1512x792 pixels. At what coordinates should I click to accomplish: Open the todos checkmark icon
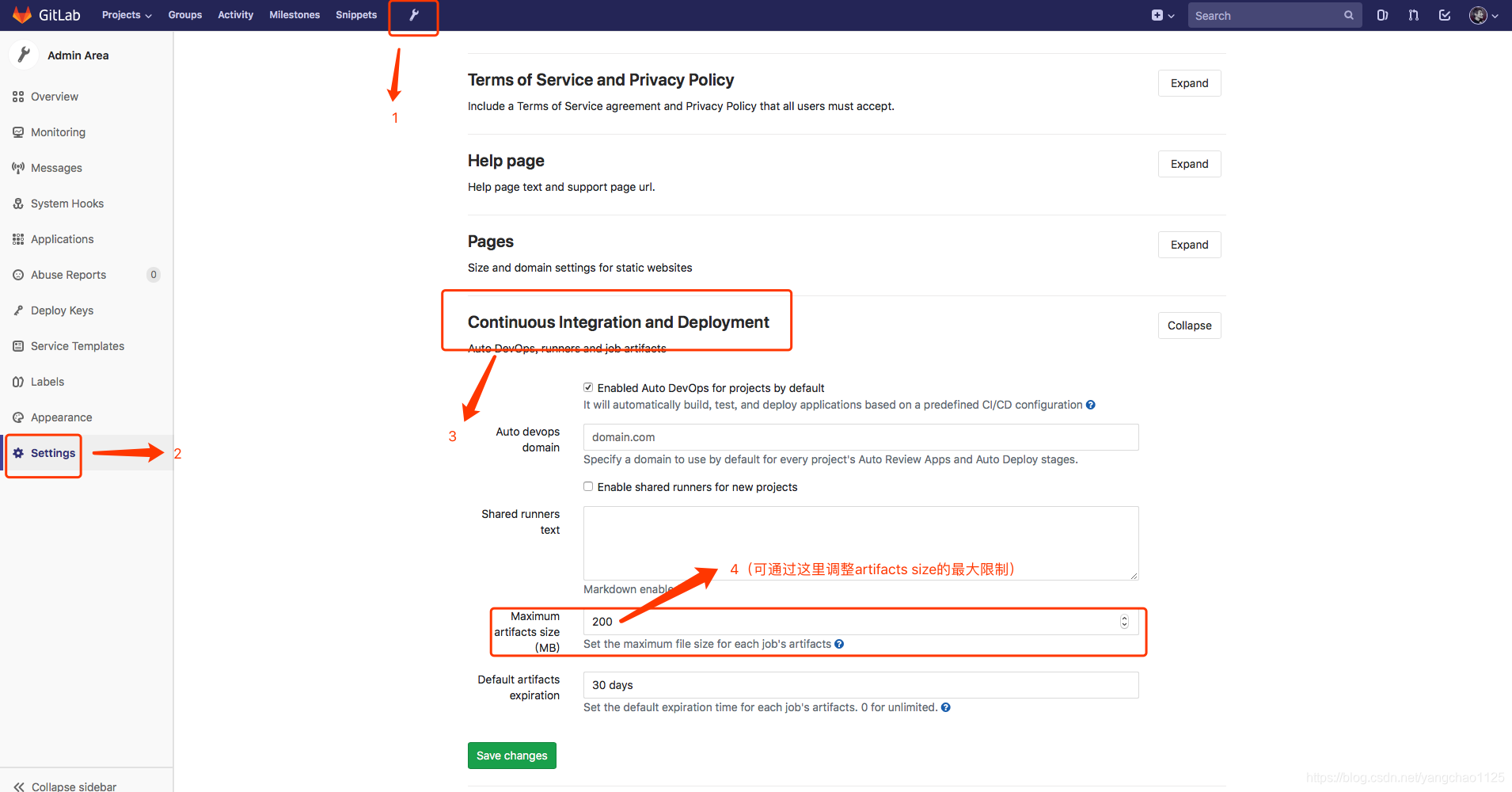(1444, 14)
